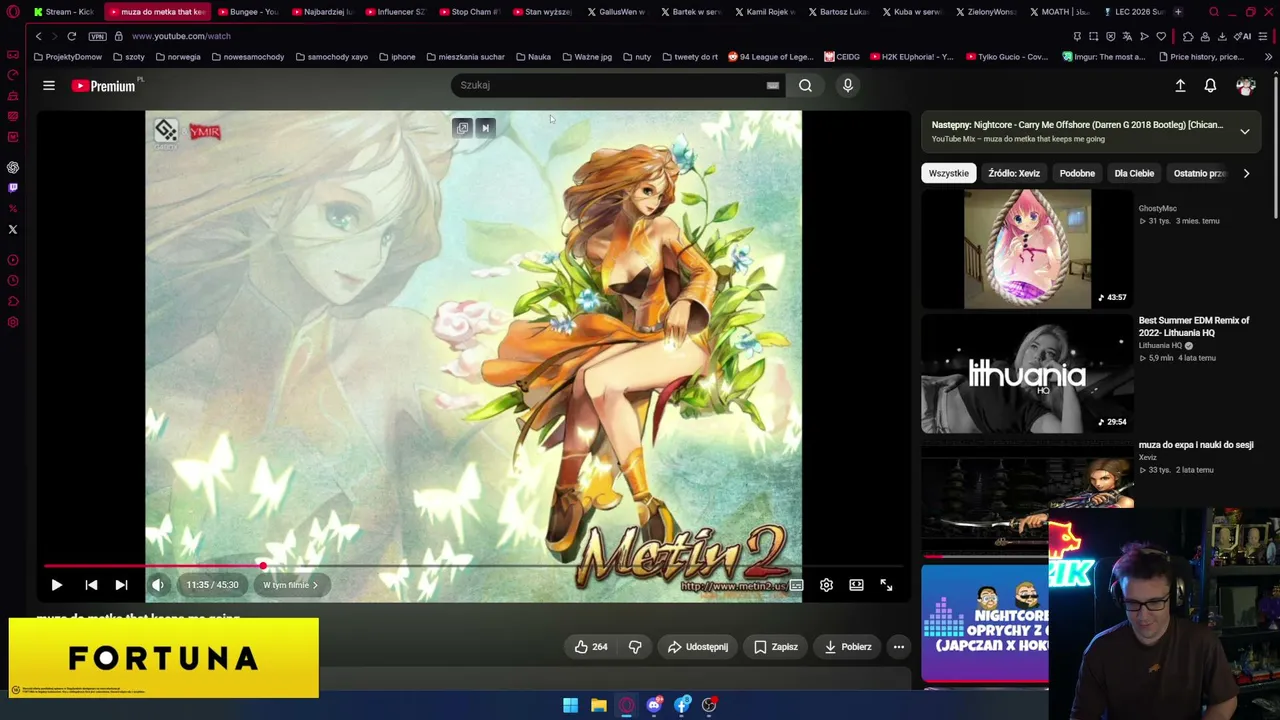Open the samochody xayo bookmarks folder
Viewport: 1280px width, 720px height.
coord(331,57)
